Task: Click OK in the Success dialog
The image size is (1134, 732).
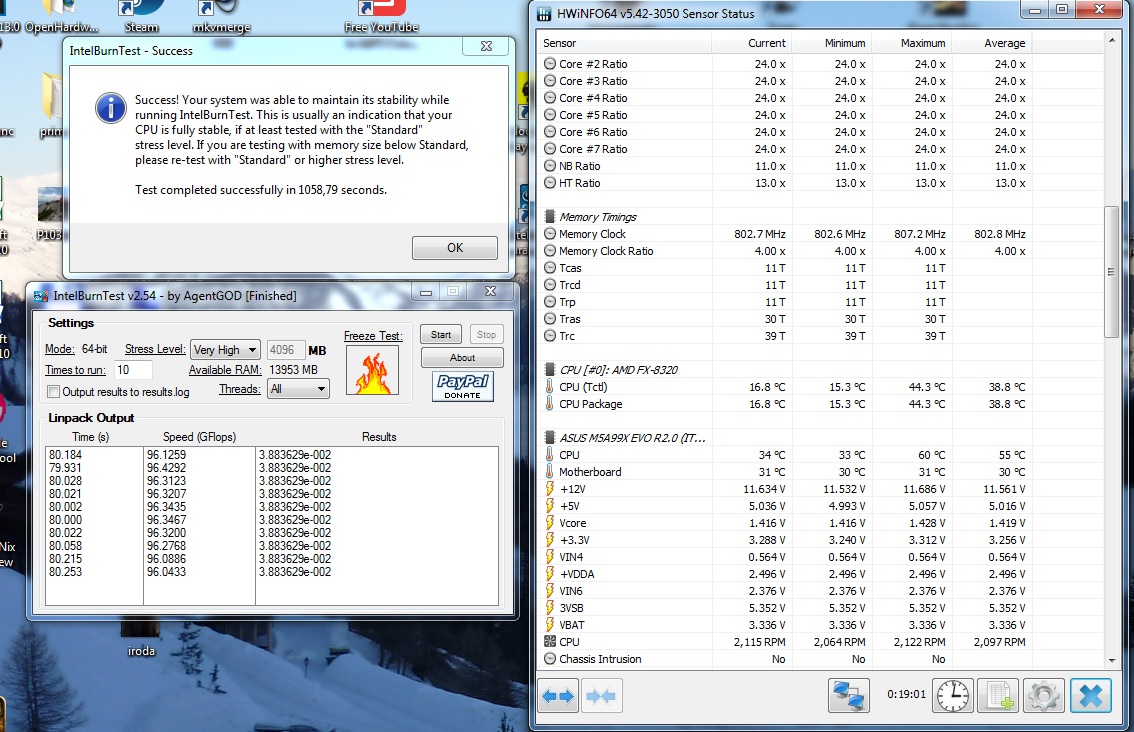Action: point(455,248)
